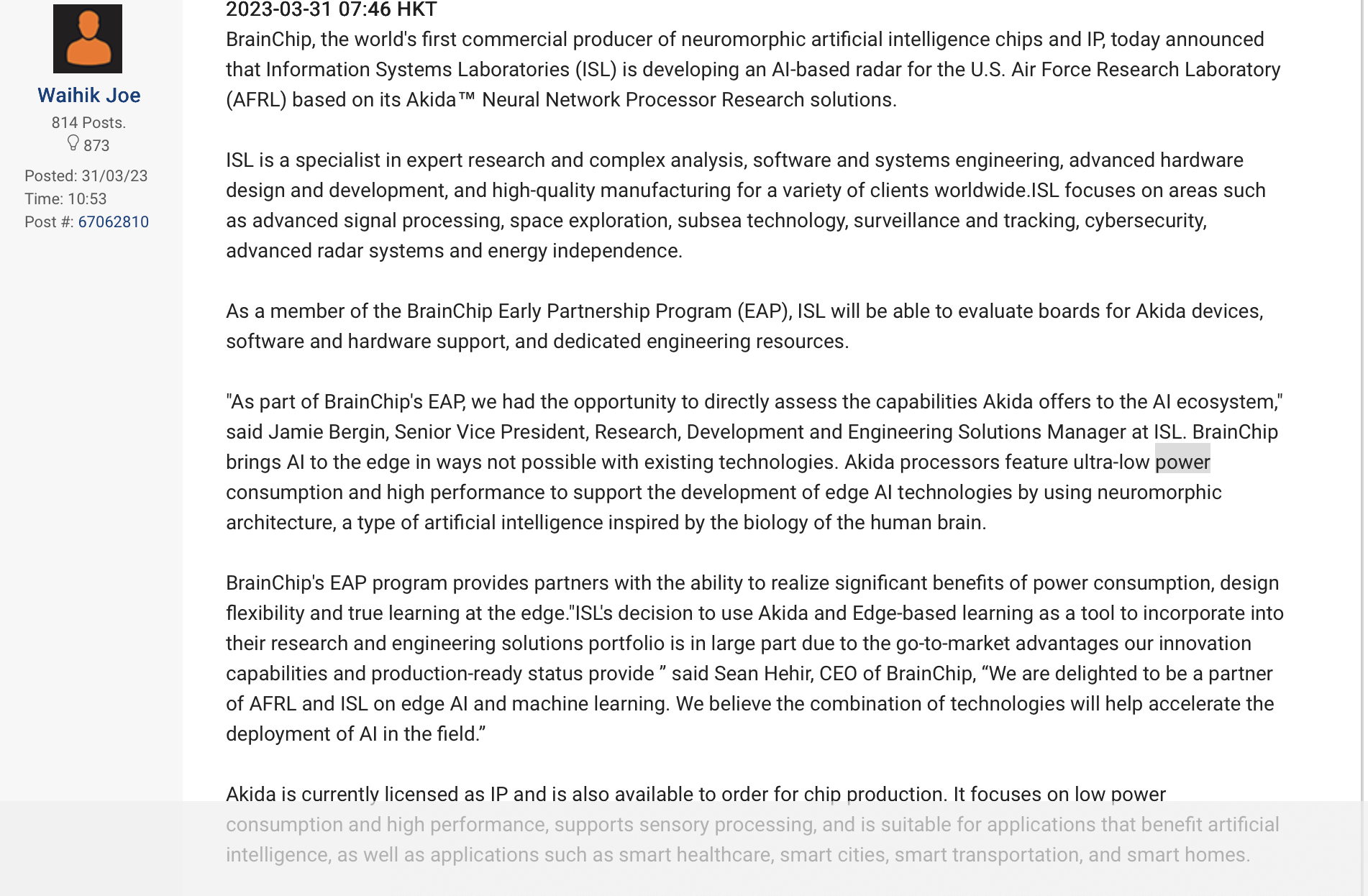Click the 2023-03-31 07:46 HKT timestamp
Viewport: 1368px width, 896px height.
[x=332, y=9]
